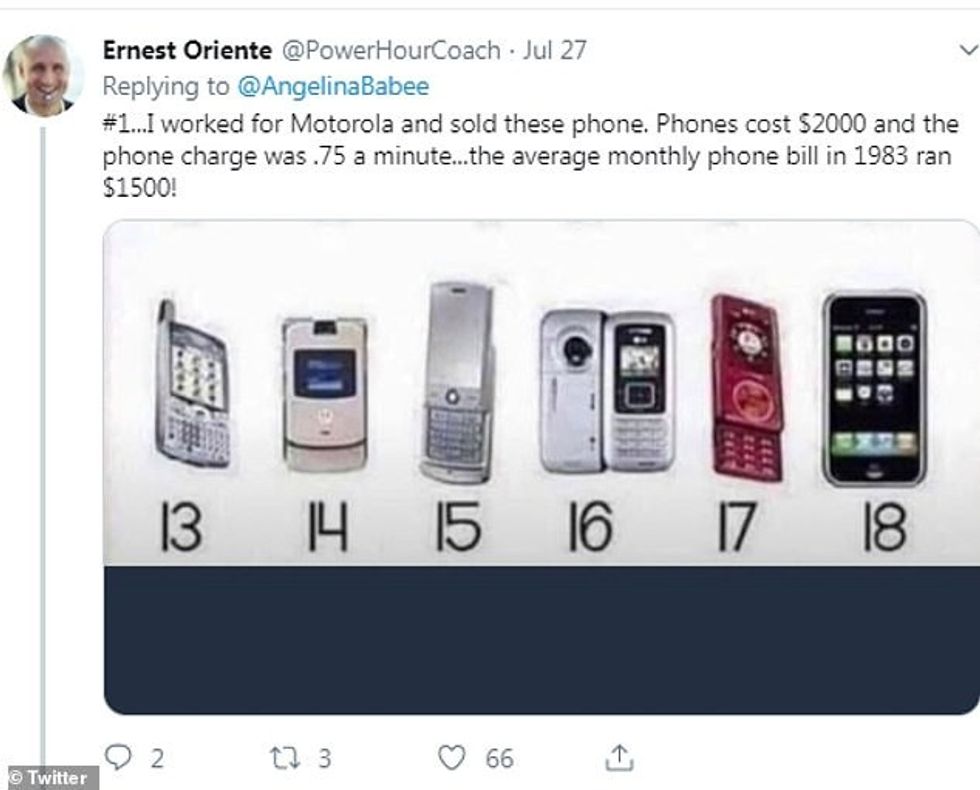Viewport: 980px width, 790px height.
Task: Click the iPhone labeled 18
Action: click(x=874, y=388)
